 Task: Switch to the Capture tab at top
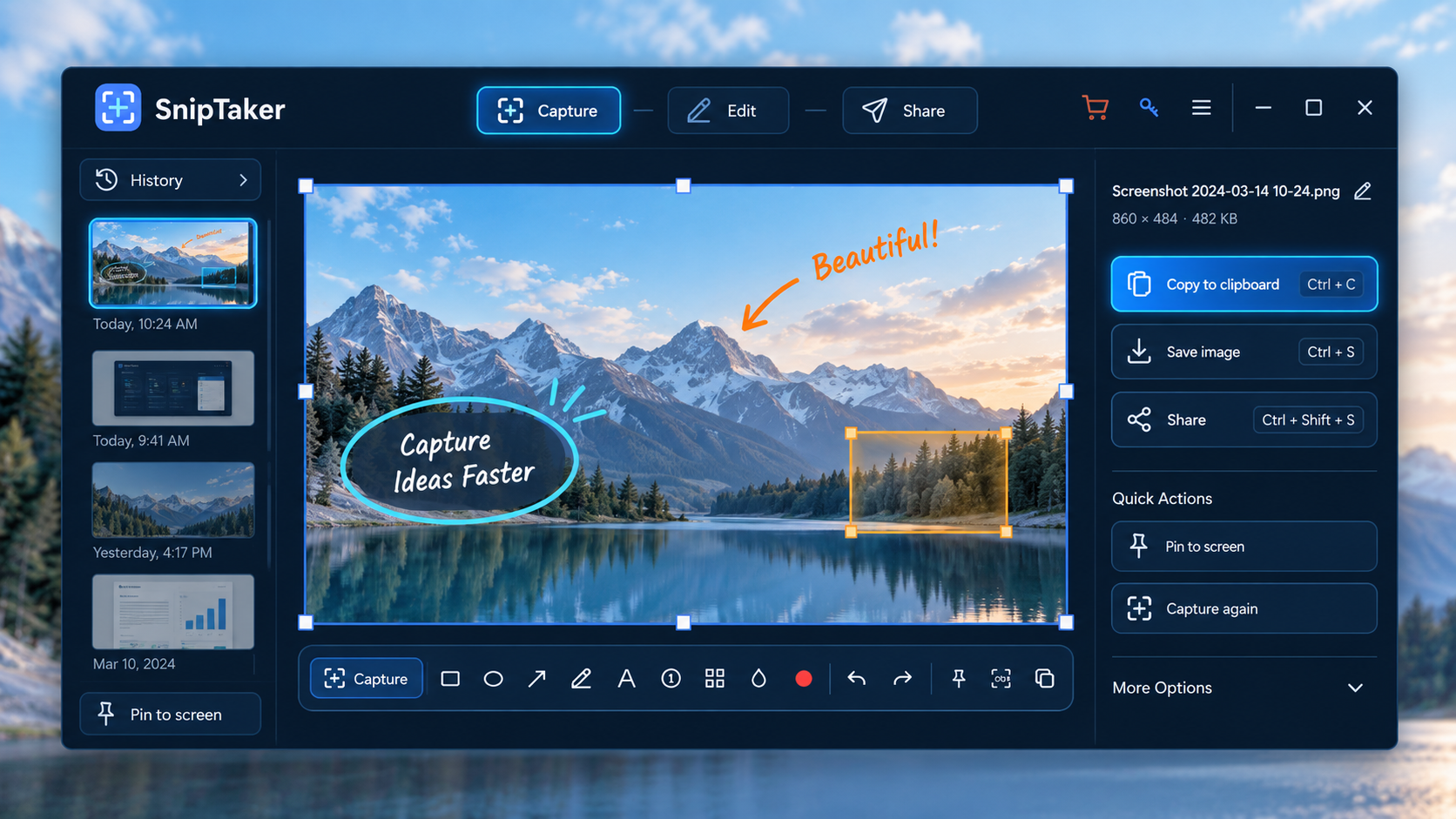coord(549,111)
